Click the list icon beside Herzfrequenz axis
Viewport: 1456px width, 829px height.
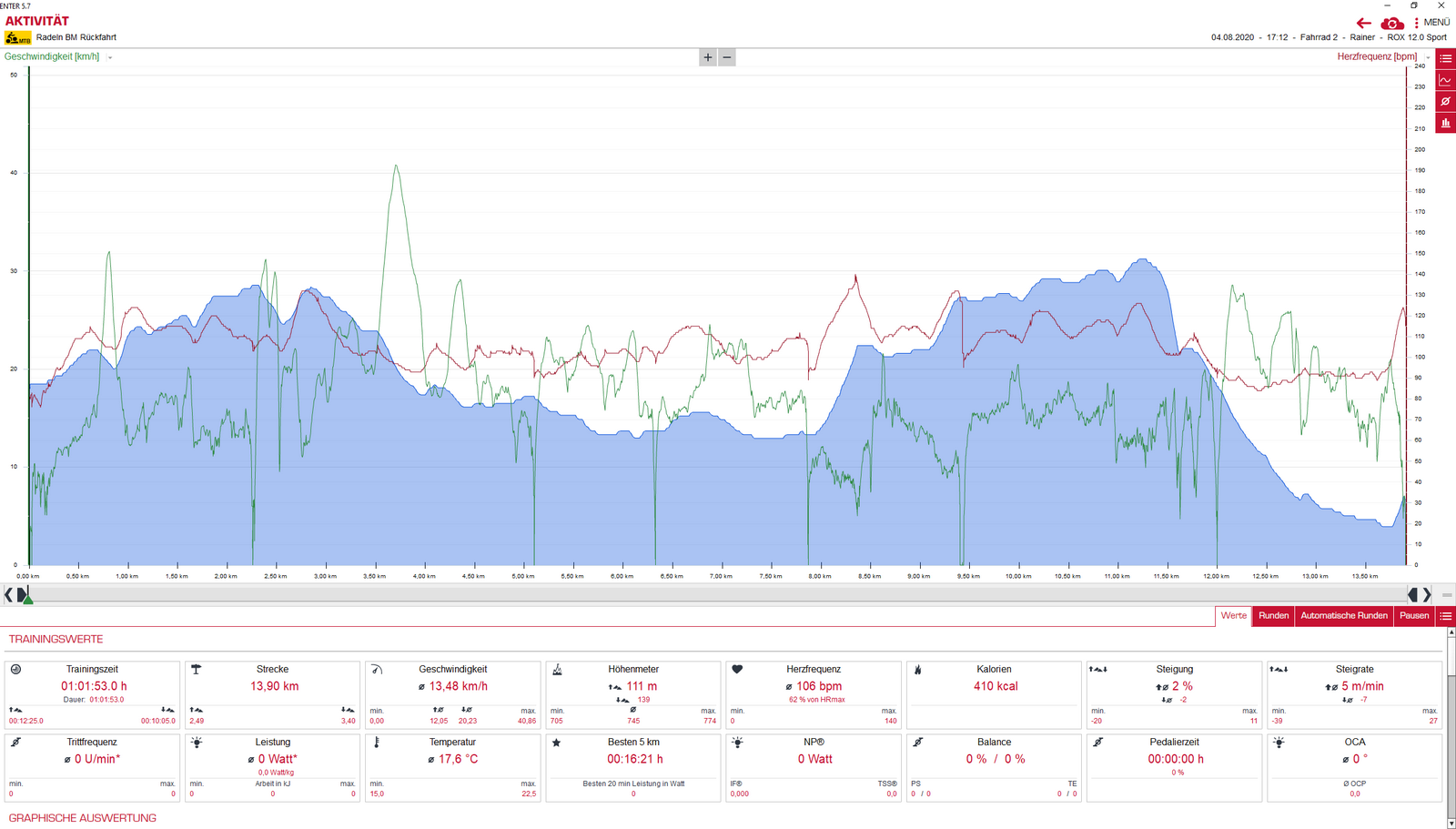pos(1445,58)
